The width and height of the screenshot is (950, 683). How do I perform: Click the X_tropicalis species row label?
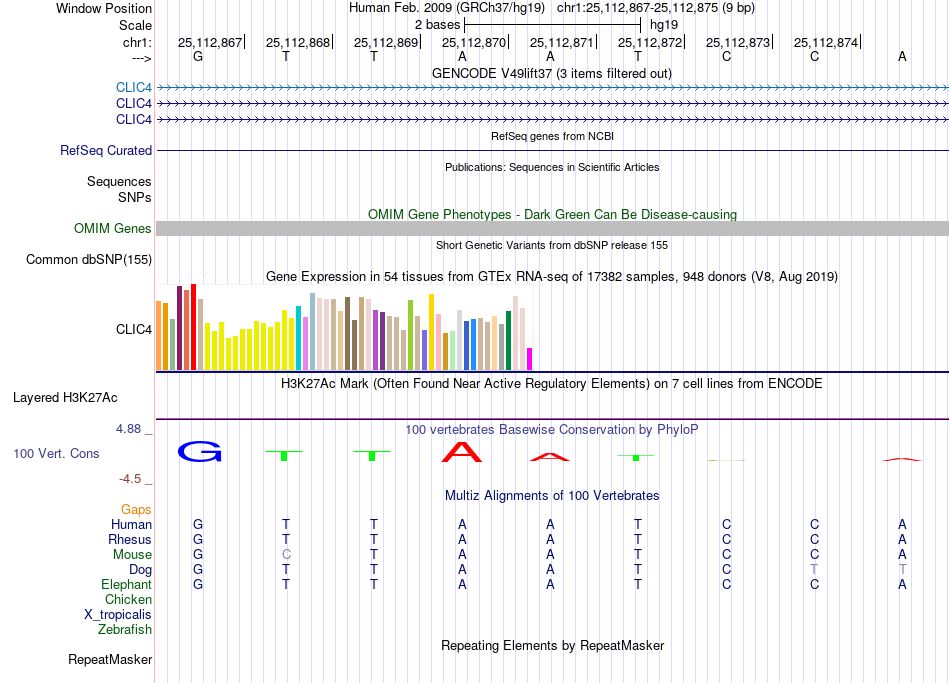click(x=118, y=615)
